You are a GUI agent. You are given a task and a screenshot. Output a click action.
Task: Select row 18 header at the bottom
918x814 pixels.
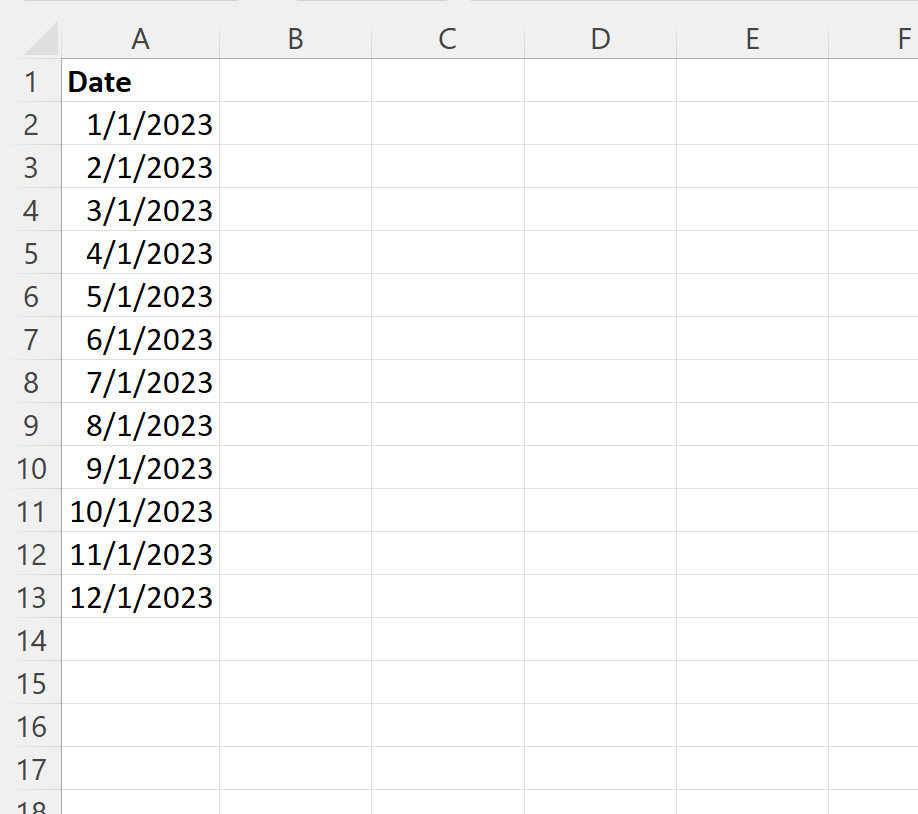point(33,808)
